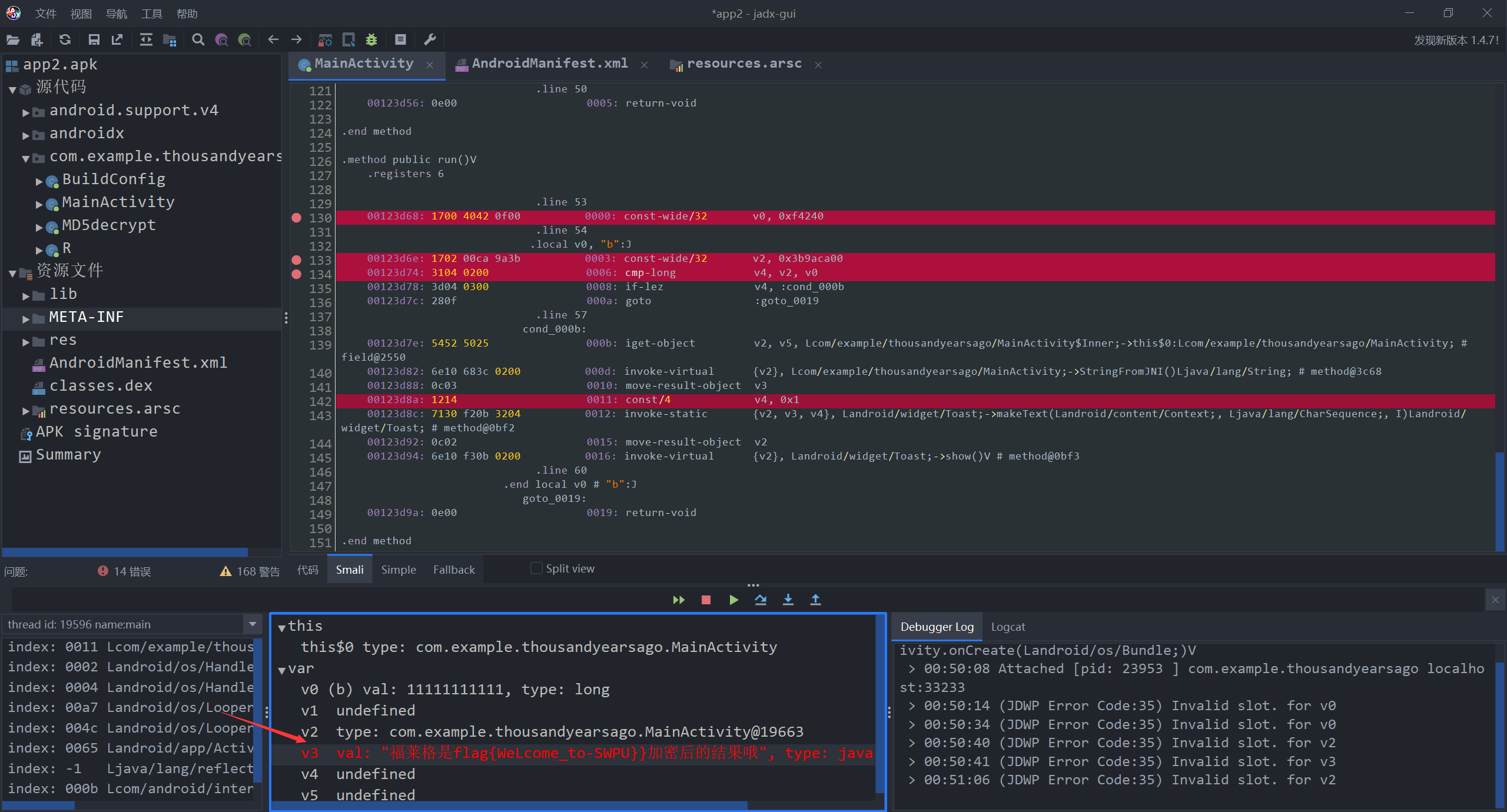Toggle the Split view checkbox
This screenshot has width=1507, height=812.
tap(536, 568)
